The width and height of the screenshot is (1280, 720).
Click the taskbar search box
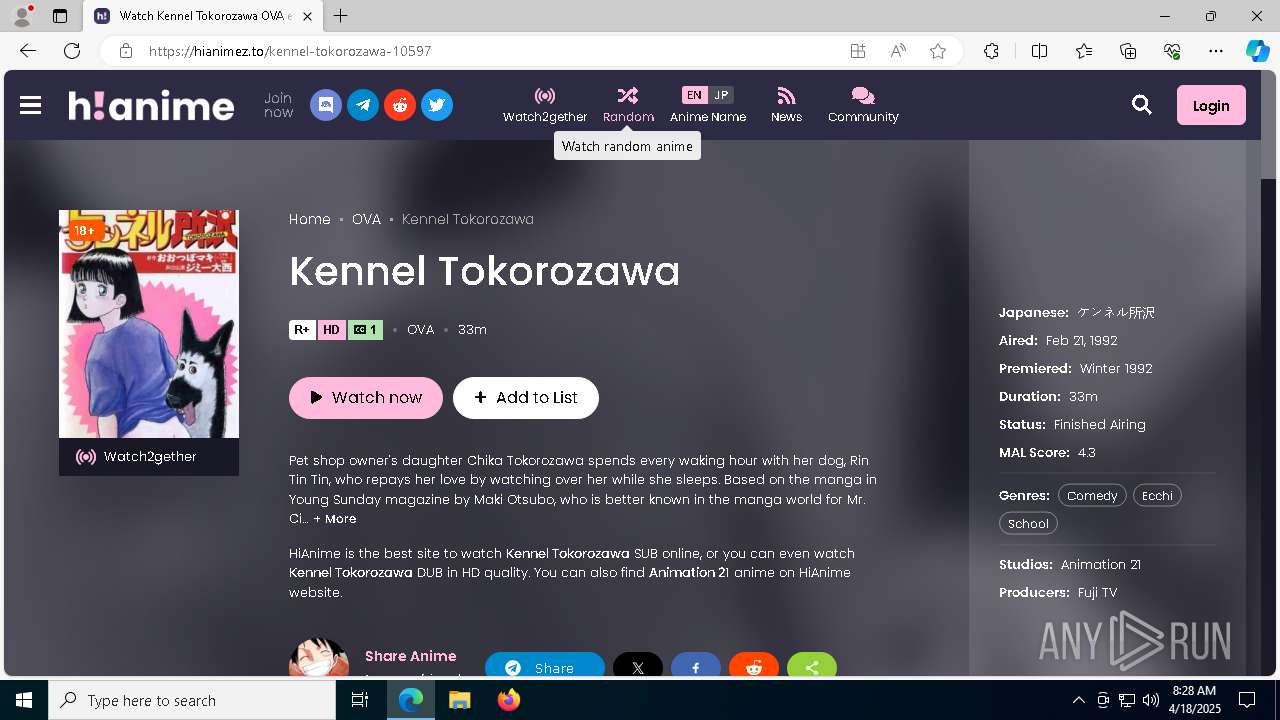click(192, 700)
